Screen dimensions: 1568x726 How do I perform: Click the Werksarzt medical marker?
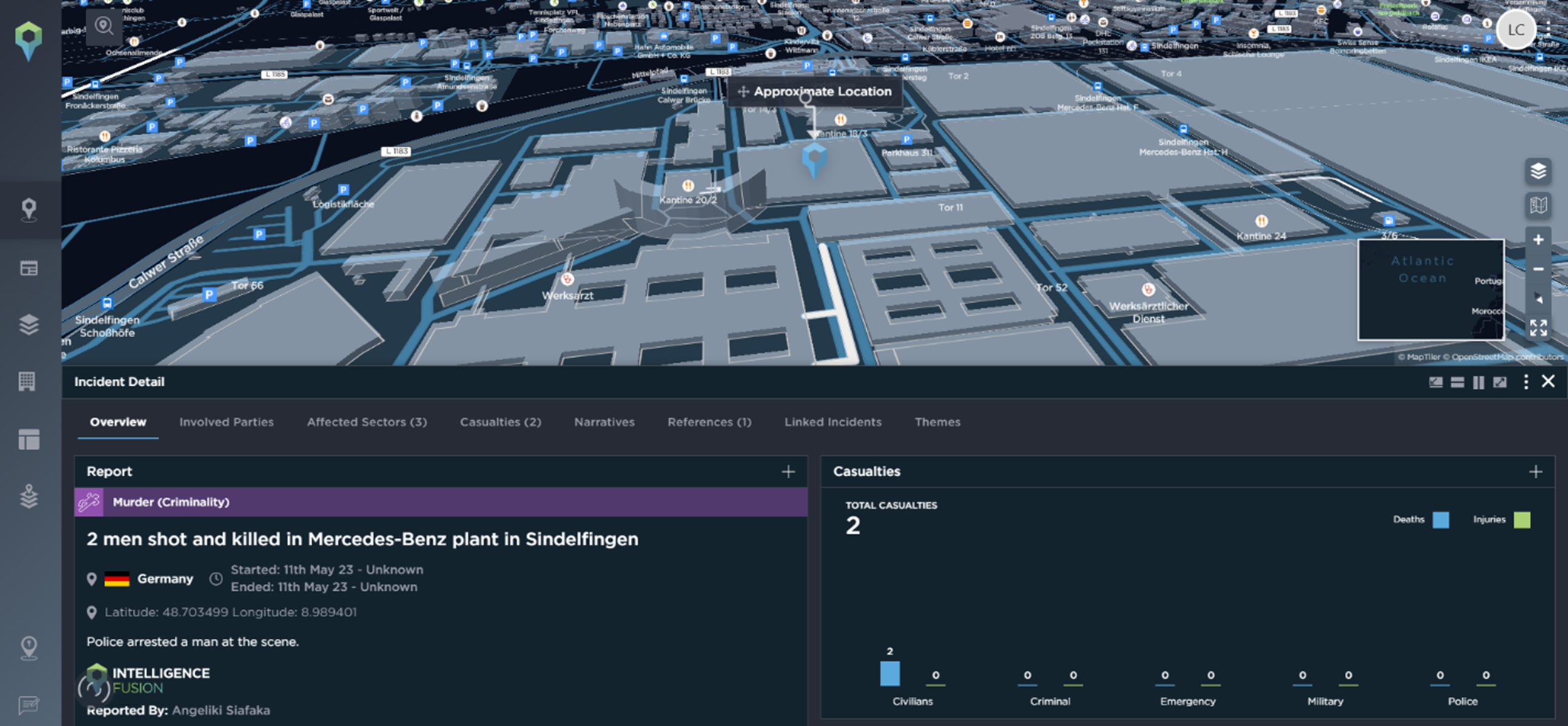[567, 280]
